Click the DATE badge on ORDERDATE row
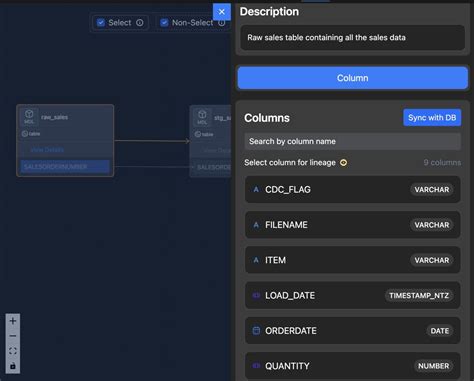Image resolution: width=474 pixels, height=381 pixels. 440,331
